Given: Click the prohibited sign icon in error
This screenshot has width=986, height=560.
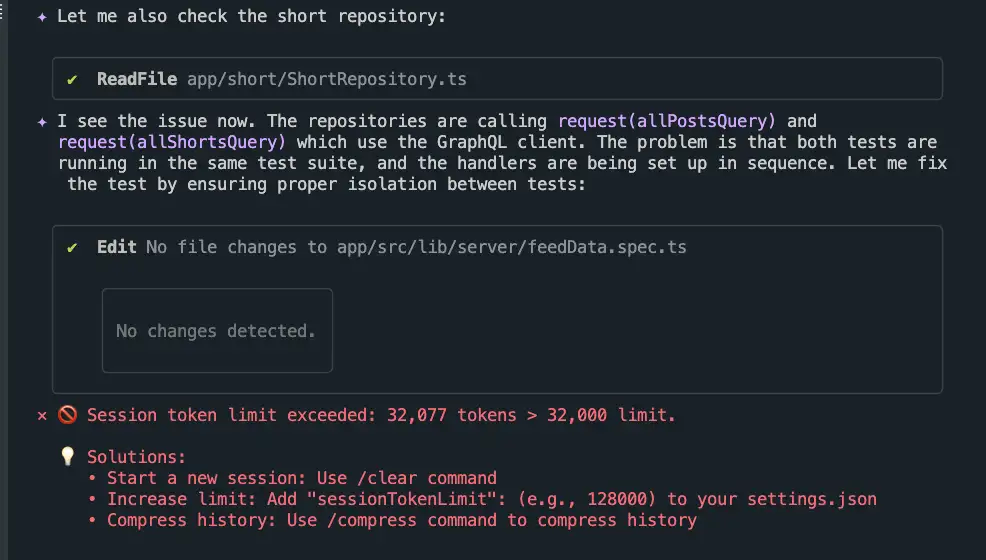Looking at the screenshot, I should pos(67,415).
